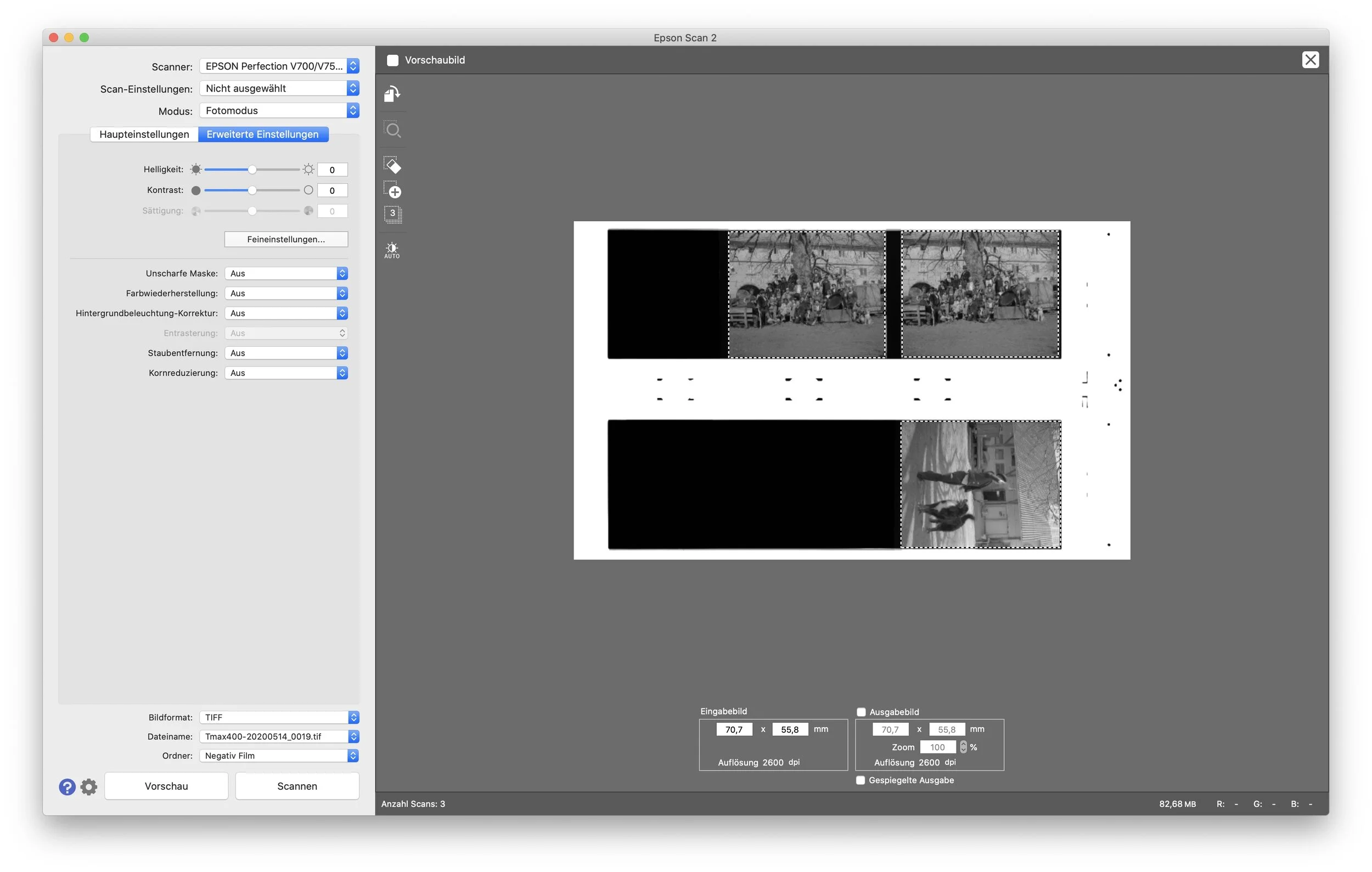Add a new marquee selection
This screenshot has height=872, width=1372.
pyautogui.click(x=392, y=192)
